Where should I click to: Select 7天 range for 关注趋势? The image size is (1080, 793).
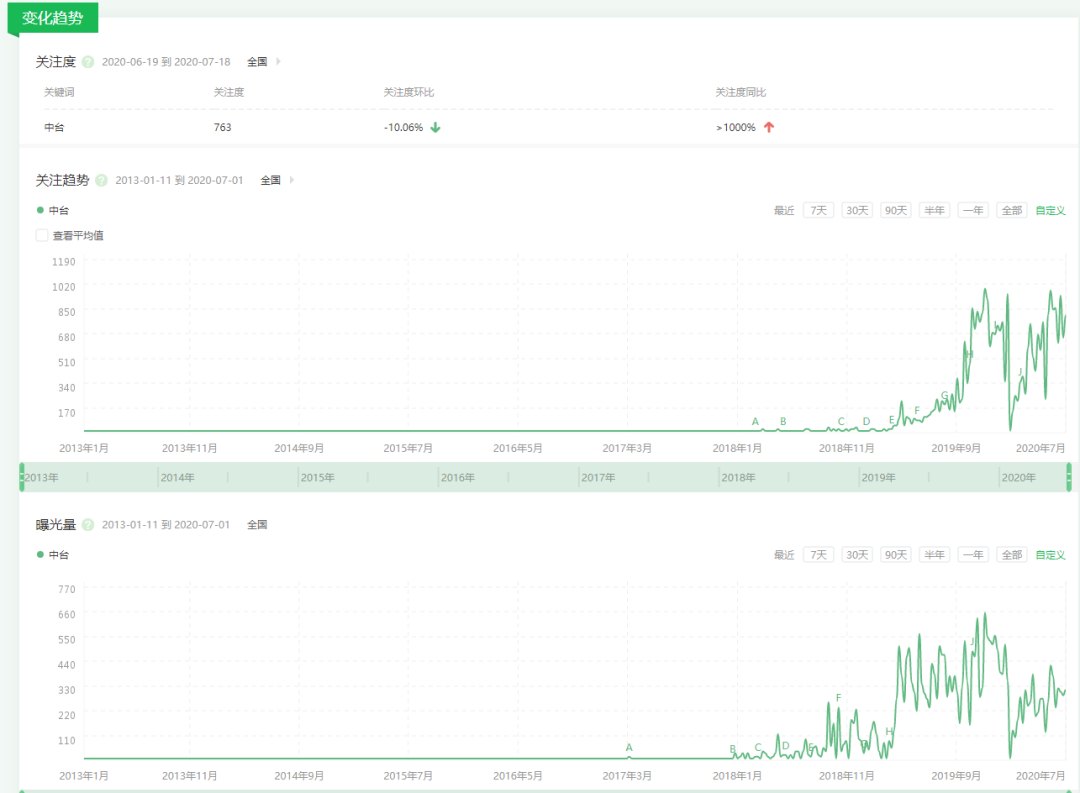click(818, 211)
